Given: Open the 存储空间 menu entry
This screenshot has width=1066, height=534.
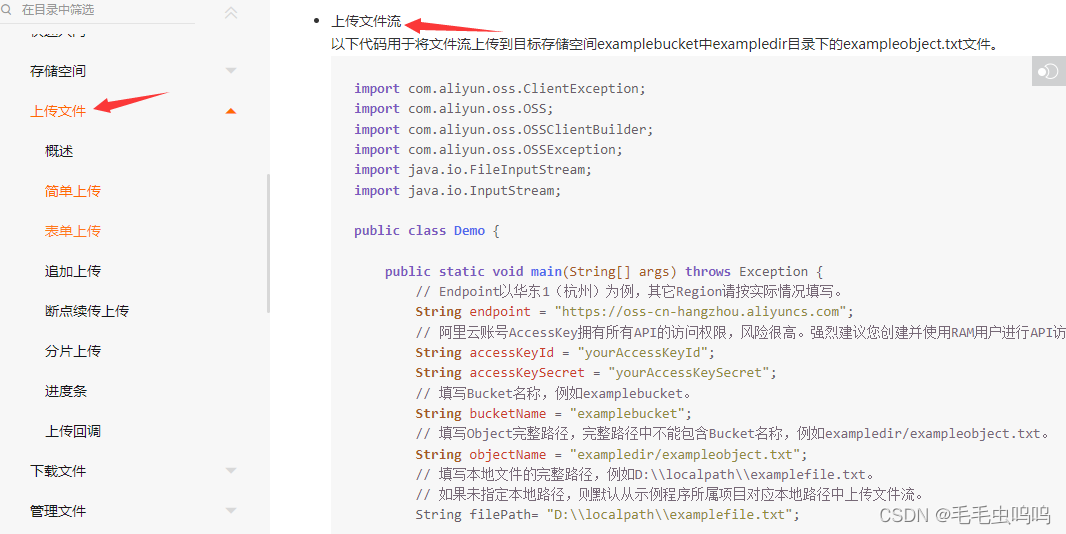Looking at the screenshot, I should (x=58, y=71).
